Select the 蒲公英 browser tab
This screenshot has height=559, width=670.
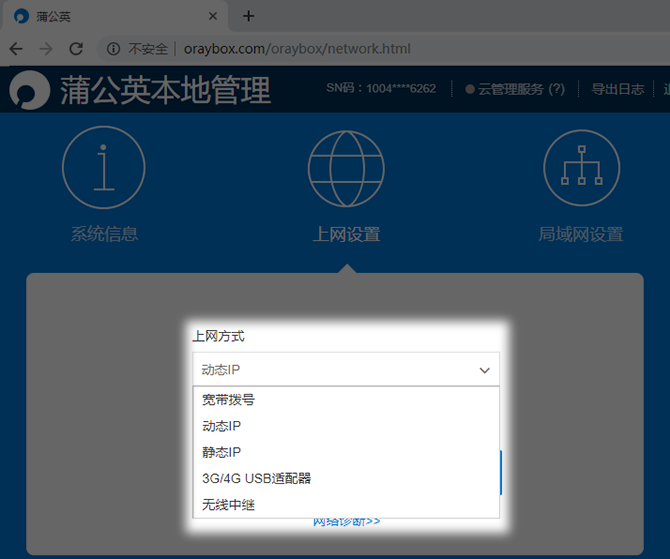coord(115,16)
